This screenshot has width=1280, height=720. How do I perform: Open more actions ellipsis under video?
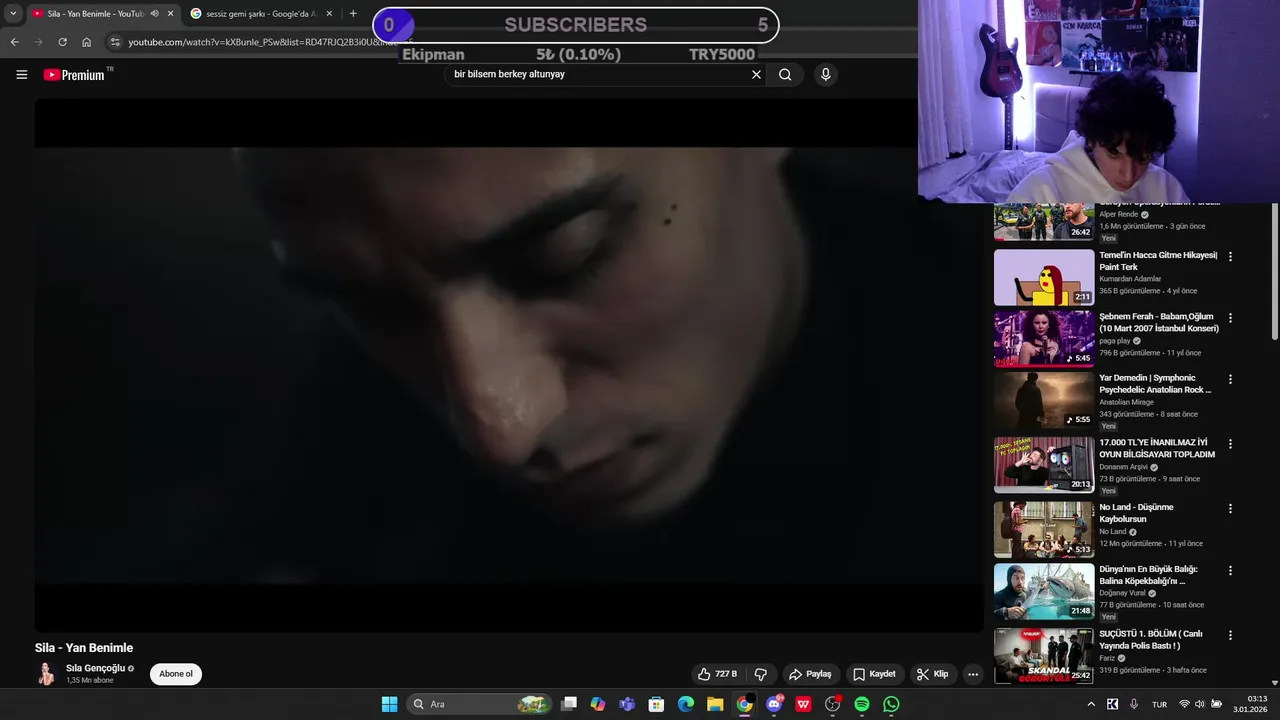(973, 674)
